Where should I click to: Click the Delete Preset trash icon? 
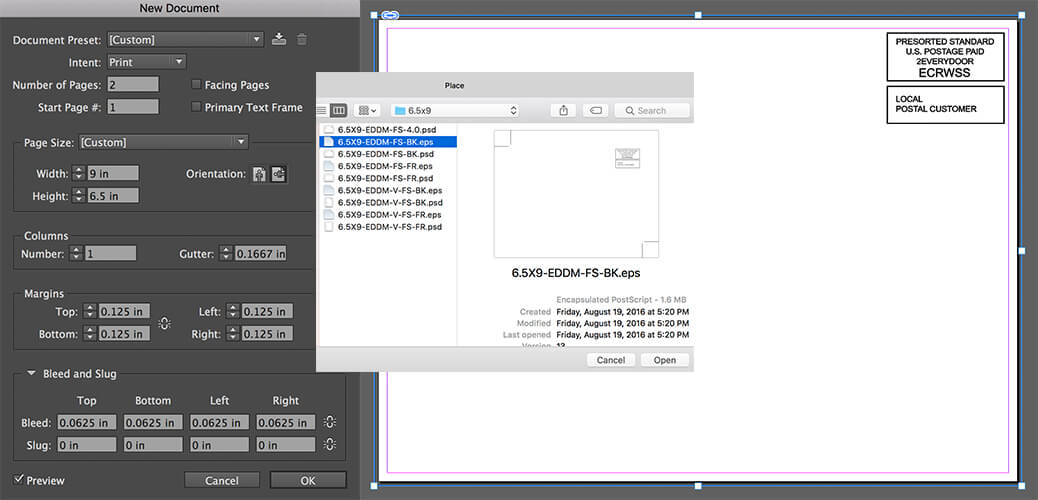point(302,39)
